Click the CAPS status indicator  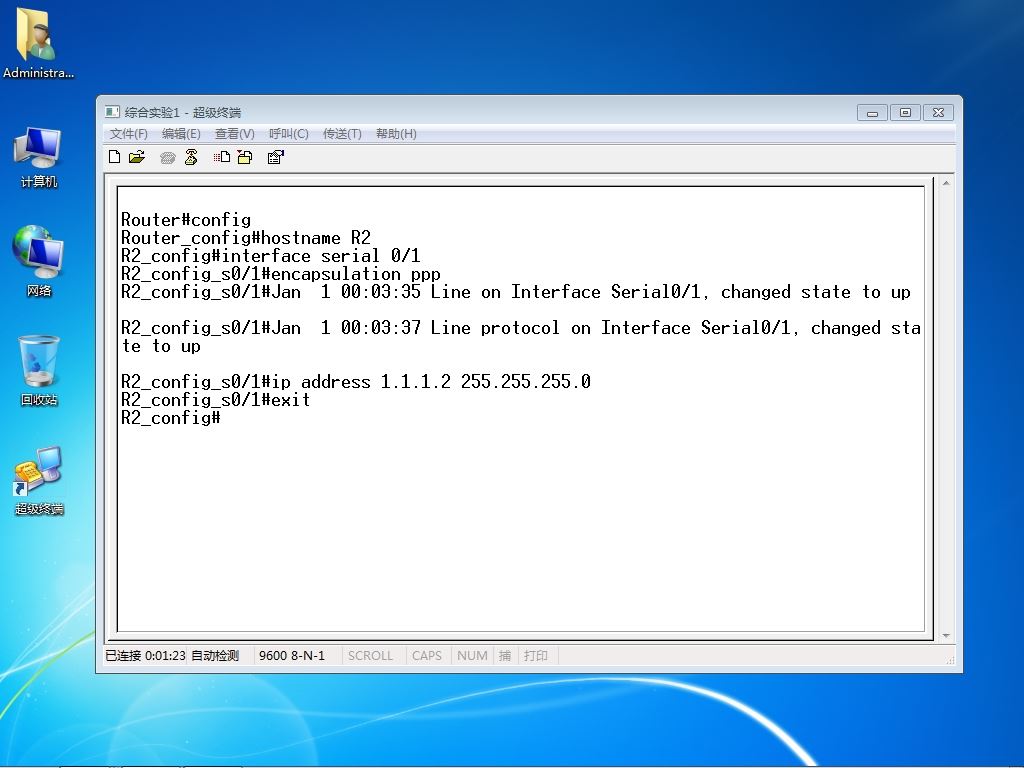click(426, 655)
